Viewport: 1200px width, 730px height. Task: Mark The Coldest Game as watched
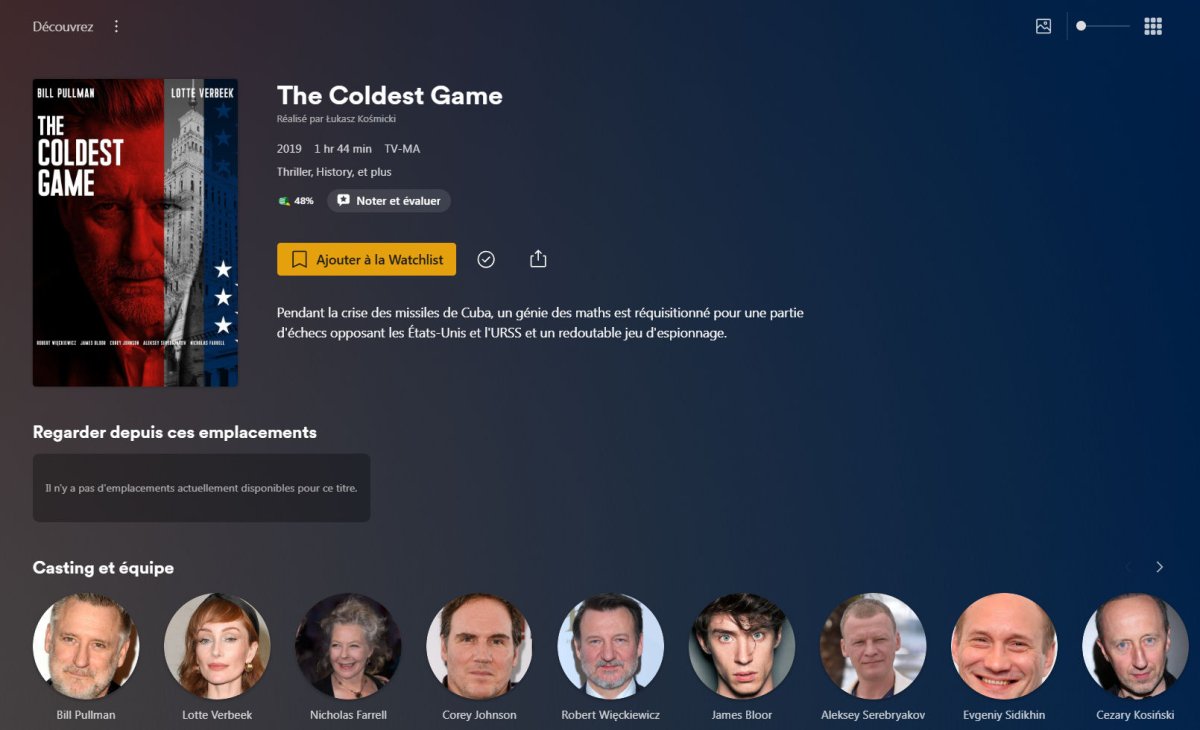[486, 259]
